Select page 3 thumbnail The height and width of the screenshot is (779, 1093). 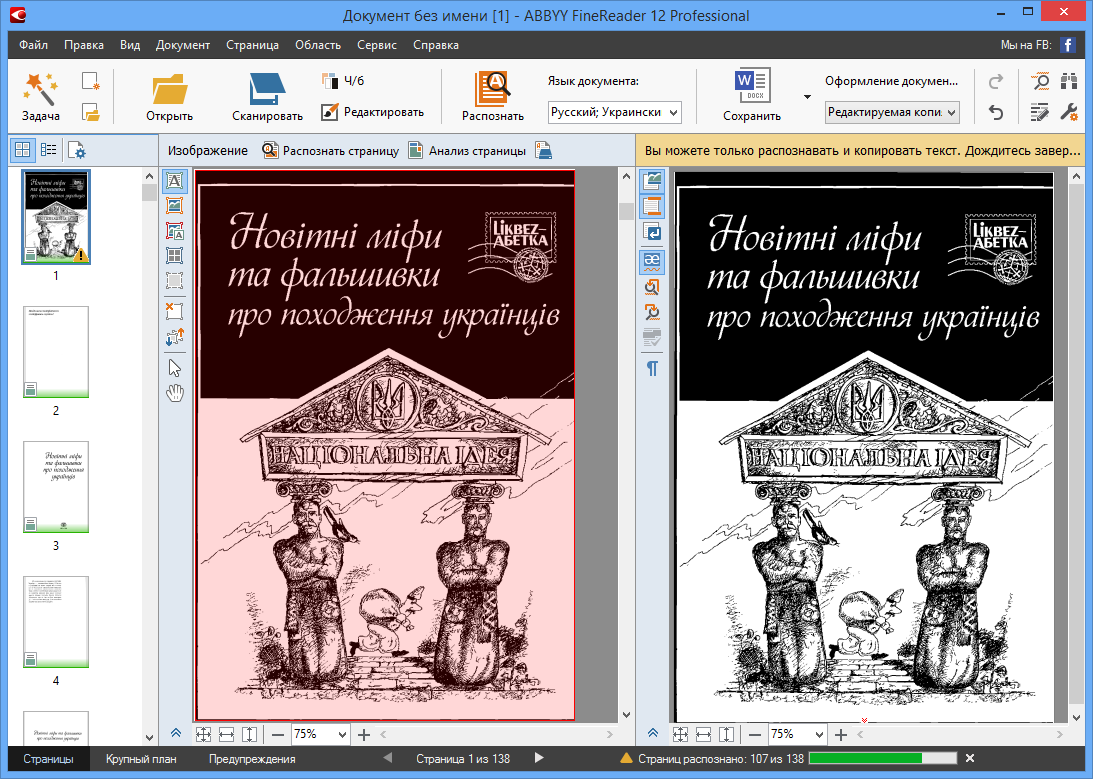coord(56,487)
